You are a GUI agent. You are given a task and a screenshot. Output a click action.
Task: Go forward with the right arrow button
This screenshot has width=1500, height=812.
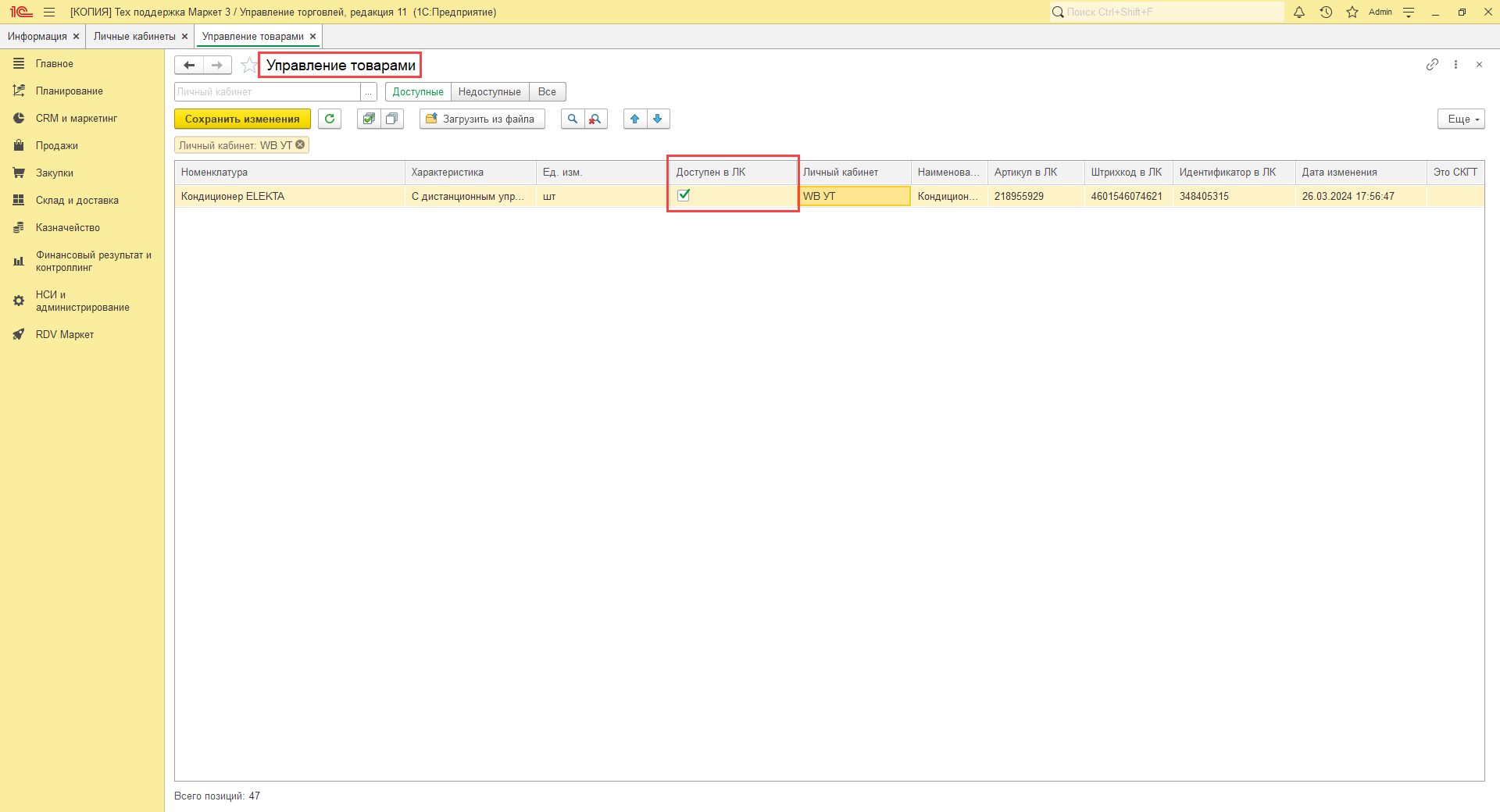coord(217,66)
